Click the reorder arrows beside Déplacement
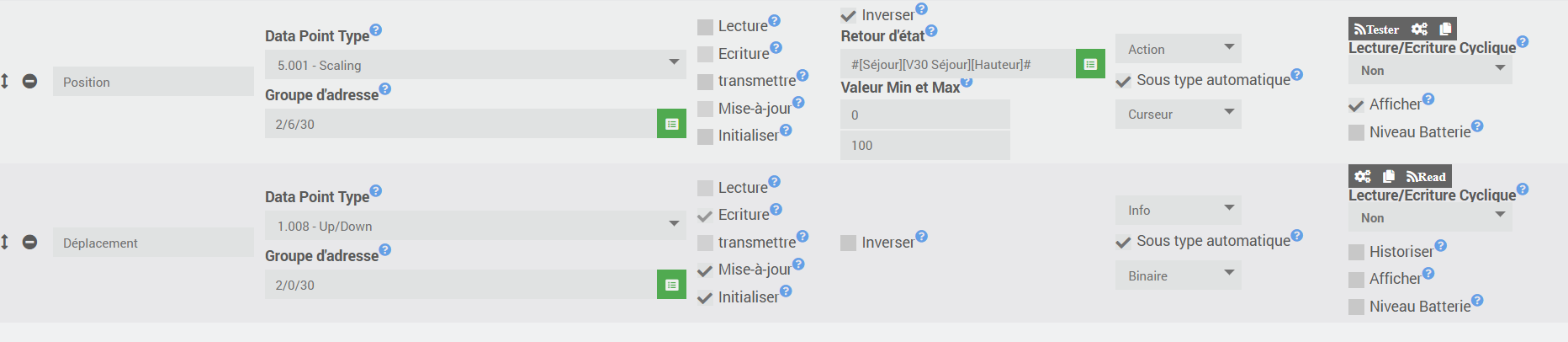This screenshot has width=1568, height=342. [x=5, y=242]
